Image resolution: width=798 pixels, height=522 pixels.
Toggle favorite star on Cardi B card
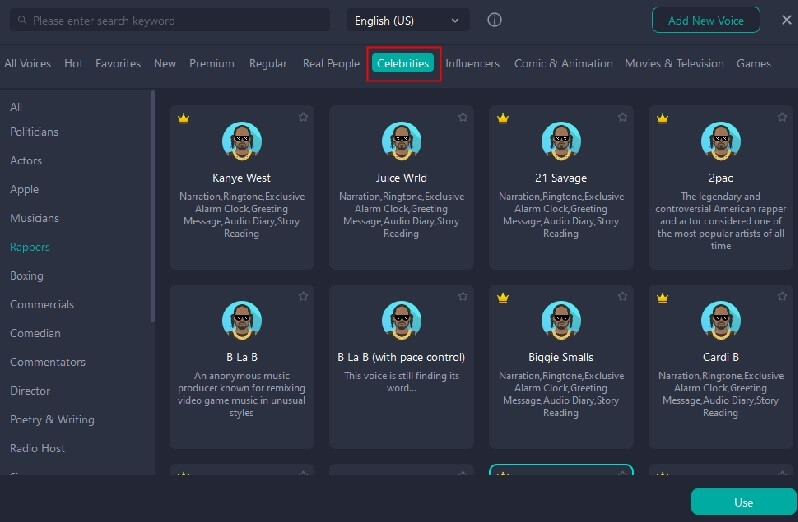[x=782, y=297]
